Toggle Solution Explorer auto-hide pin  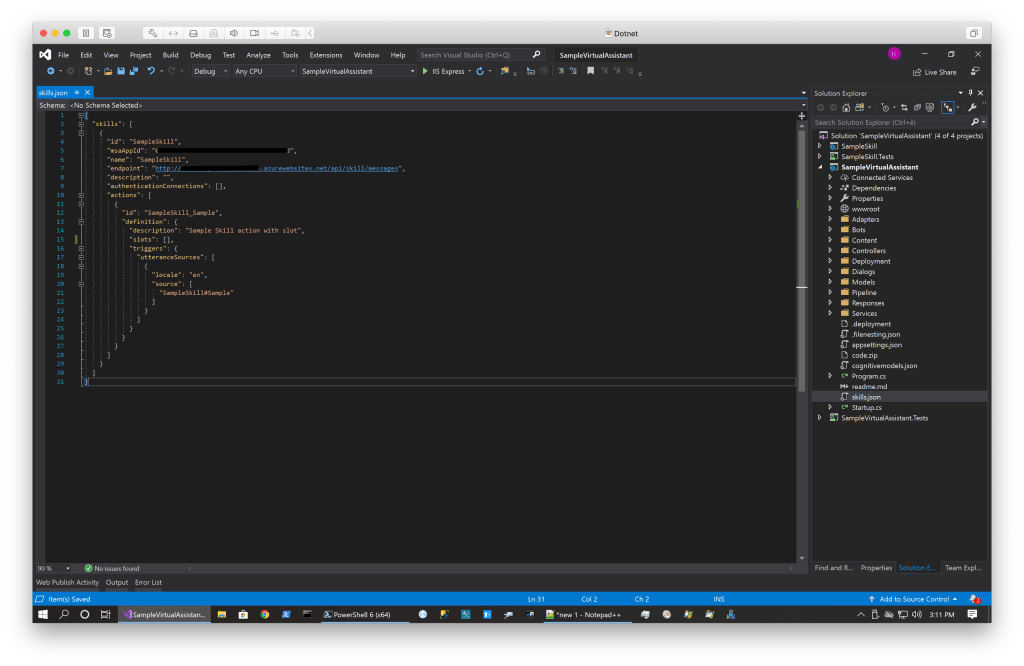point(970,93)
